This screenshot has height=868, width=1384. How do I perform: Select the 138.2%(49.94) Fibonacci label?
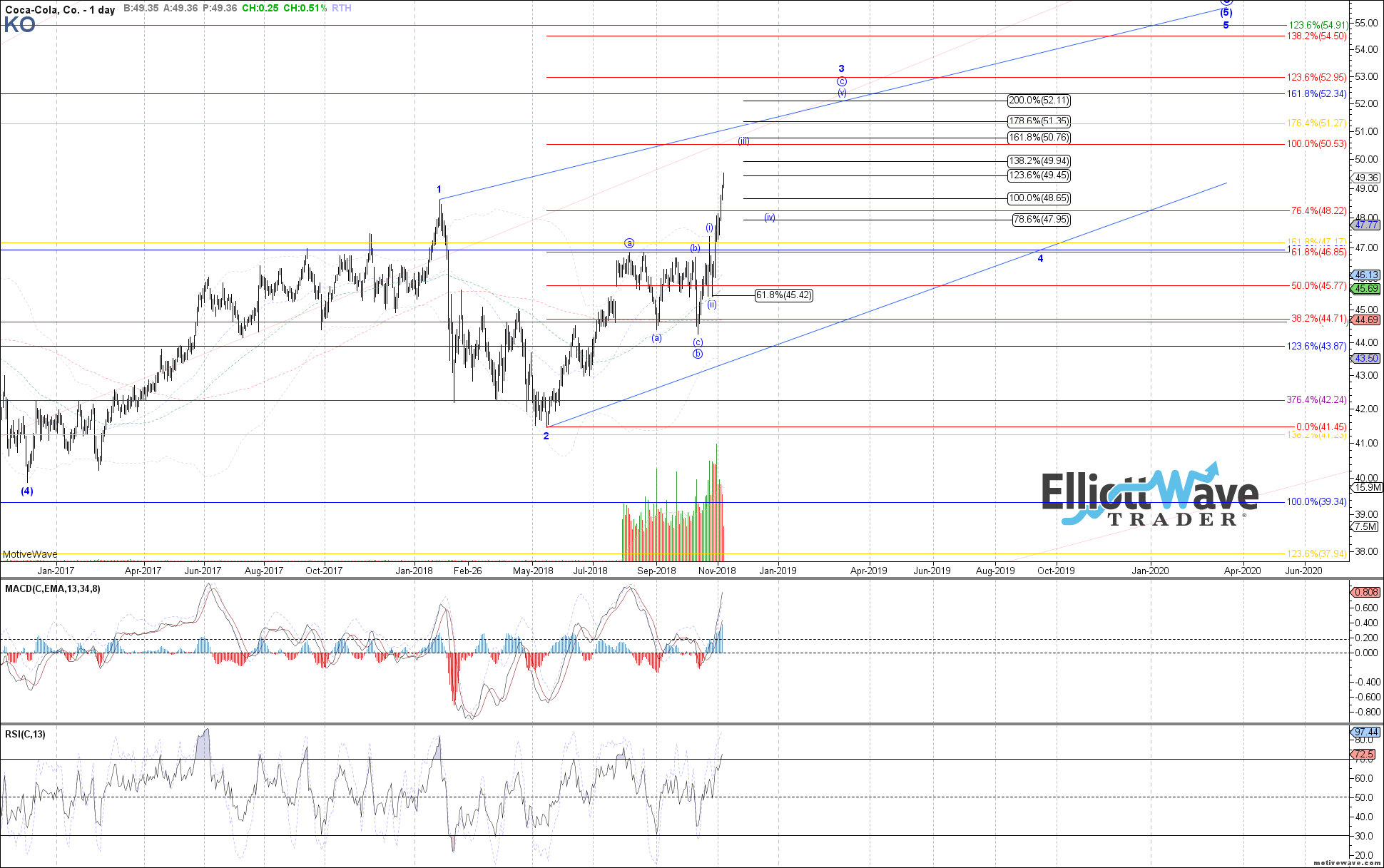[1039, 161]
